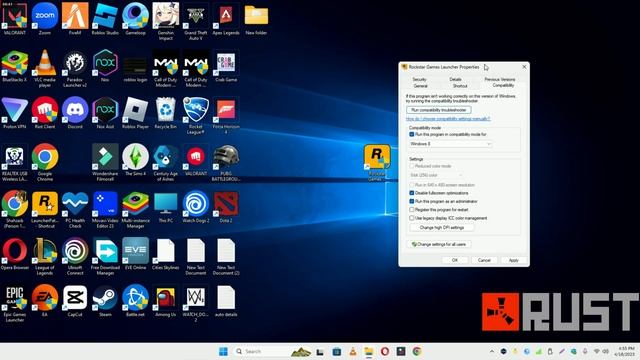Open the Watch Dogs 2 shortcut
The height and width of the screenshot is (360, 640).
coord(196,207)
